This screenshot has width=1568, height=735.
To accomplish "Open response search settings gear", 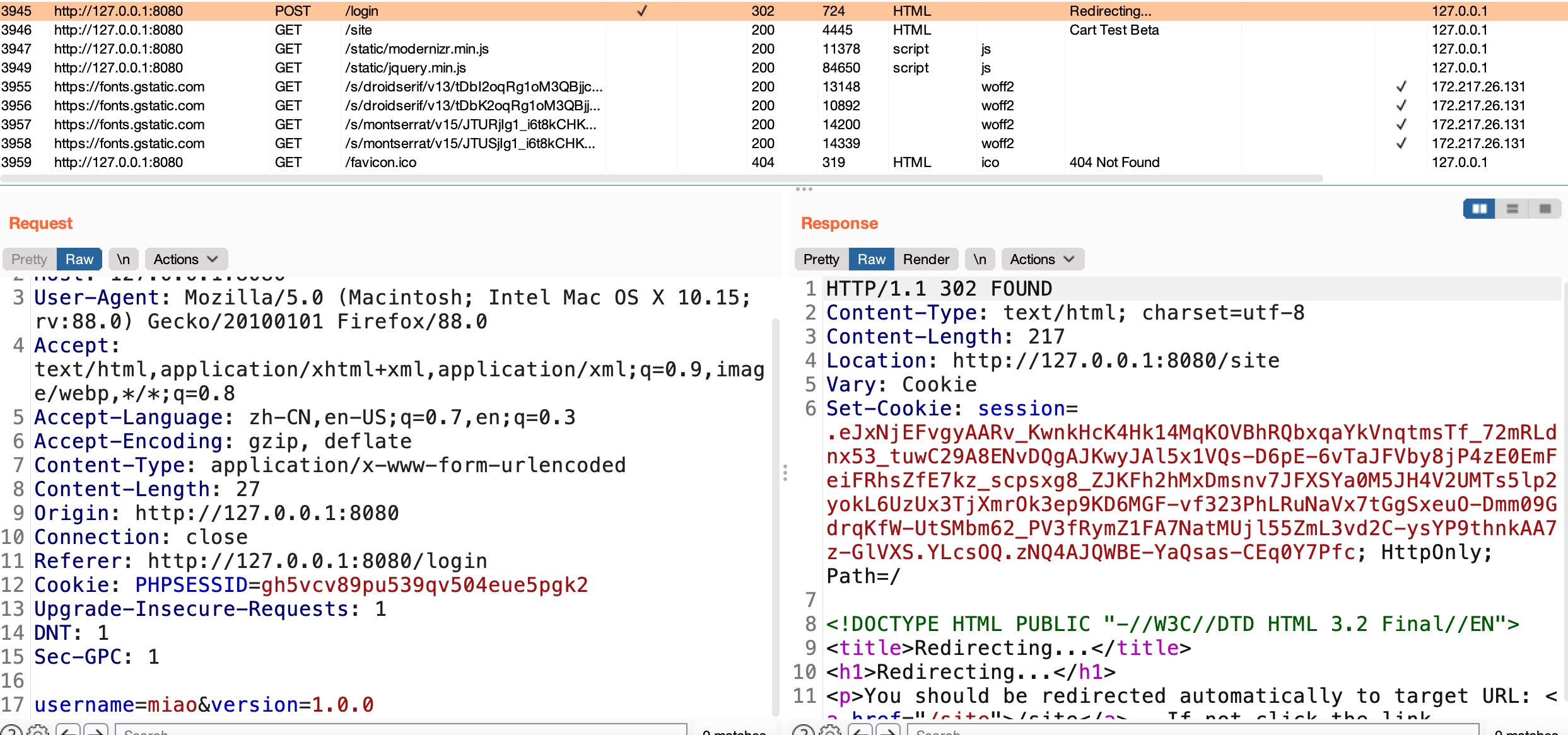I will pyautogui.click(x=830, y=731).
